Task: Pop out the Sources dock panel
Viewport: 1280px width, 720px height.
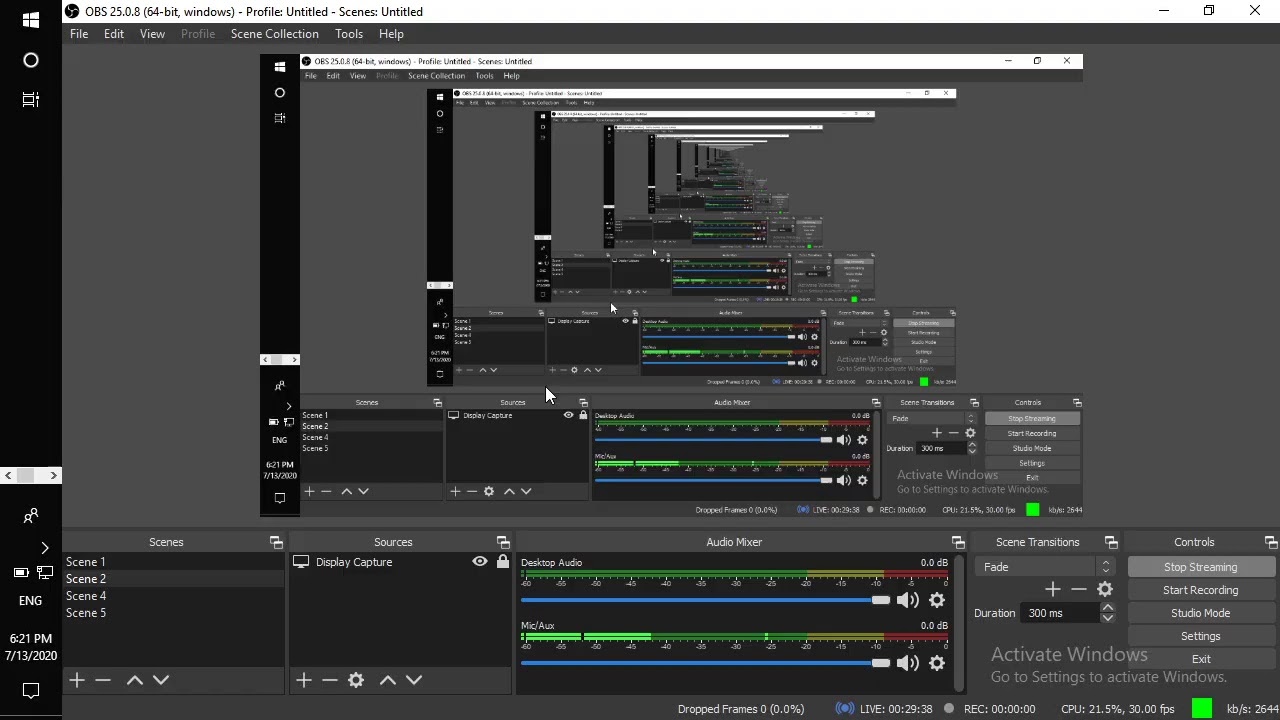Action: 503,542
